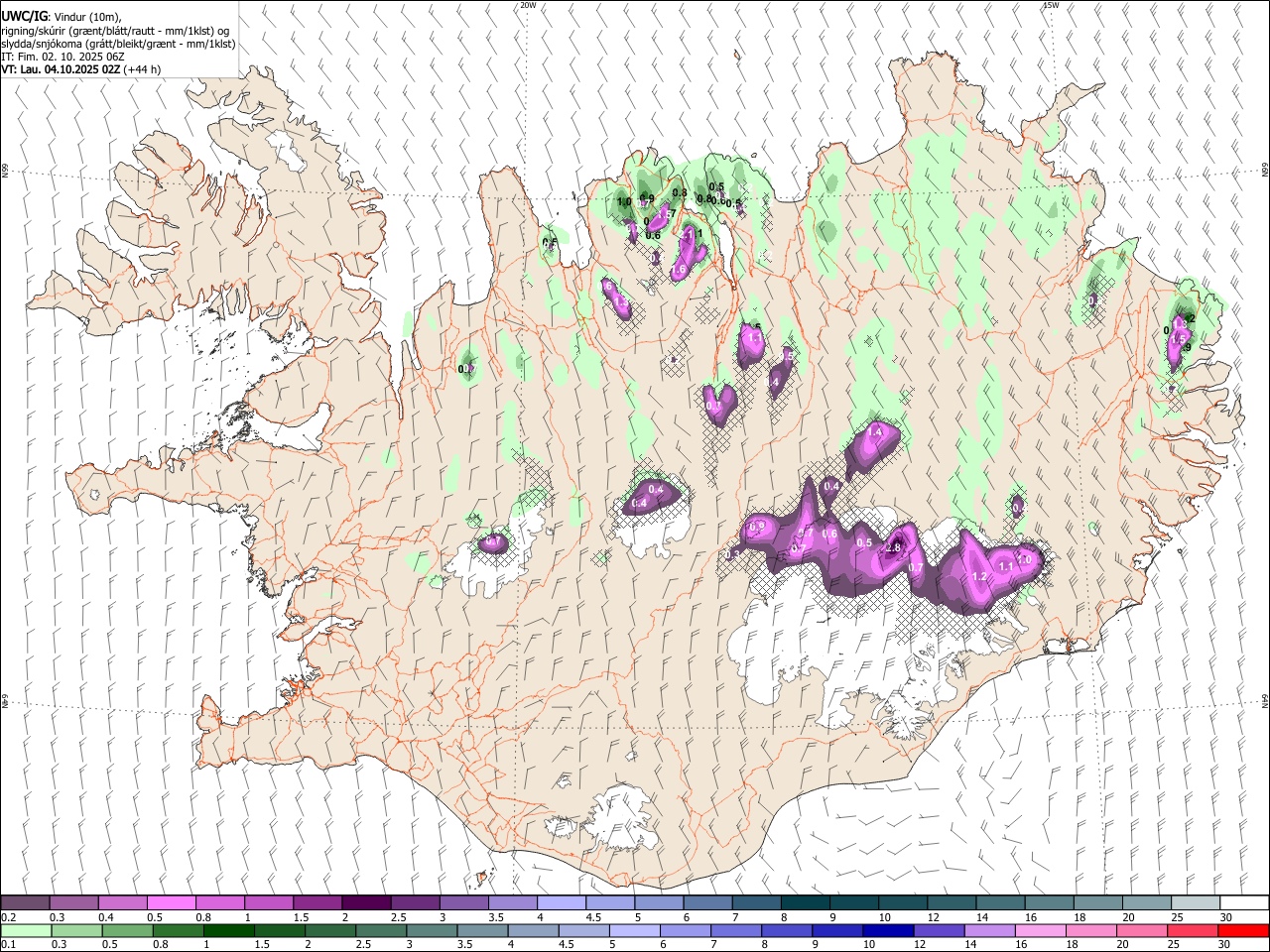Choose the pale grey 25–30 snow swatch

[x=1196, y=903]
